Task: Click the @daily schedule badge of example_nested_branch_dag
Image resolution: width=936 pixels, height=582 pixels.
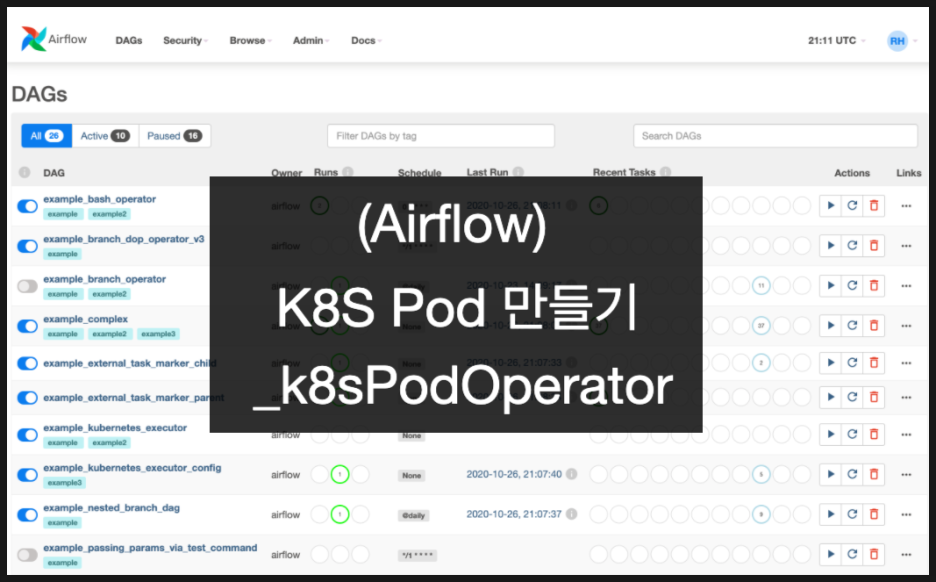Action: tap(413, 515)
